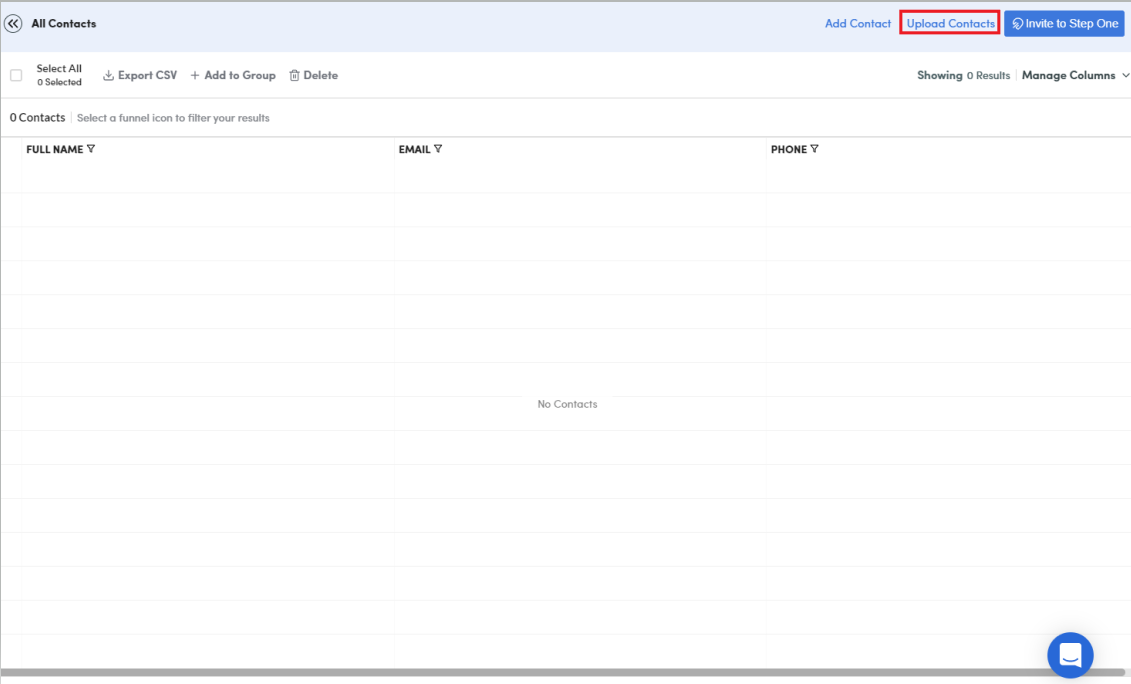The image size is (1131, 684).
Task: Click Invite to Step One button
Action: pyautogui.click(x=1064, y=24)
